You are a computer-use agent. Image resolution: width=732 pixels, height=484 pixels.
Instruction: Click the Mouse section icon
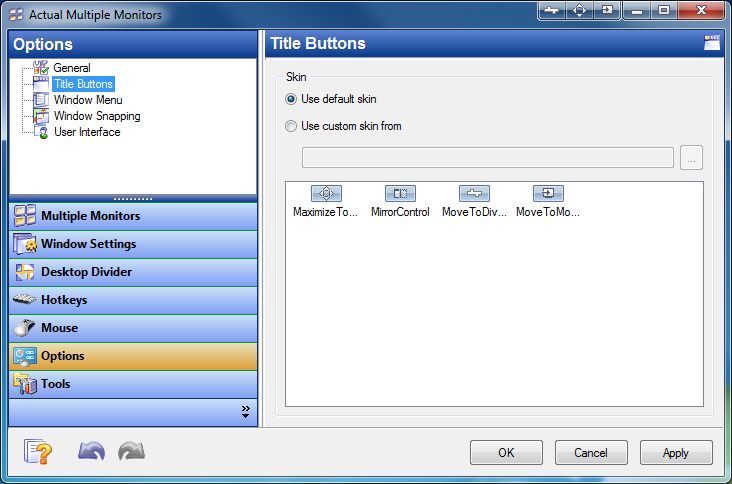[24, 327]
